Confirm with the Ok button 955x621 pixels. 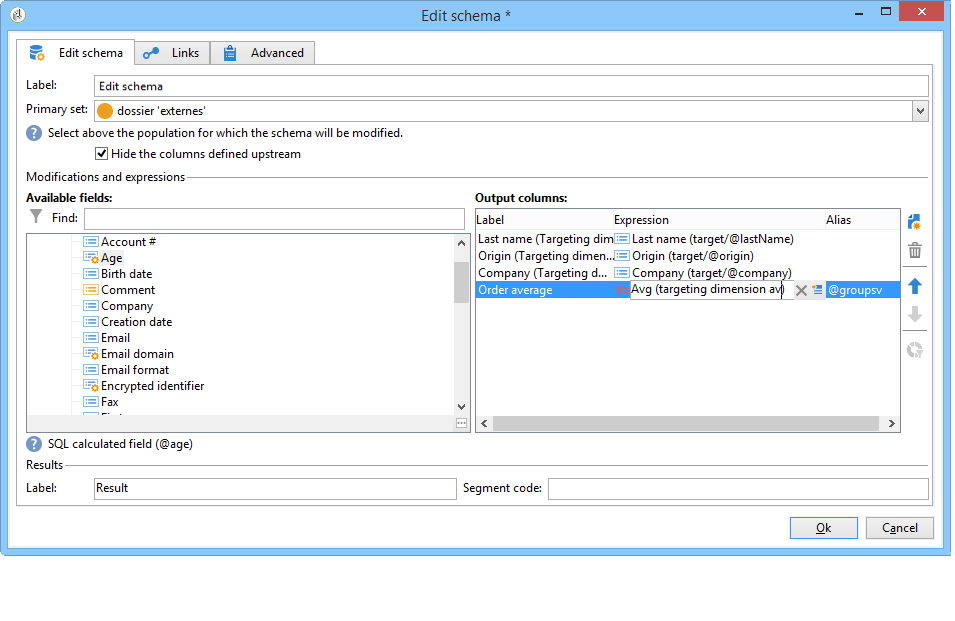coord(823,528)
